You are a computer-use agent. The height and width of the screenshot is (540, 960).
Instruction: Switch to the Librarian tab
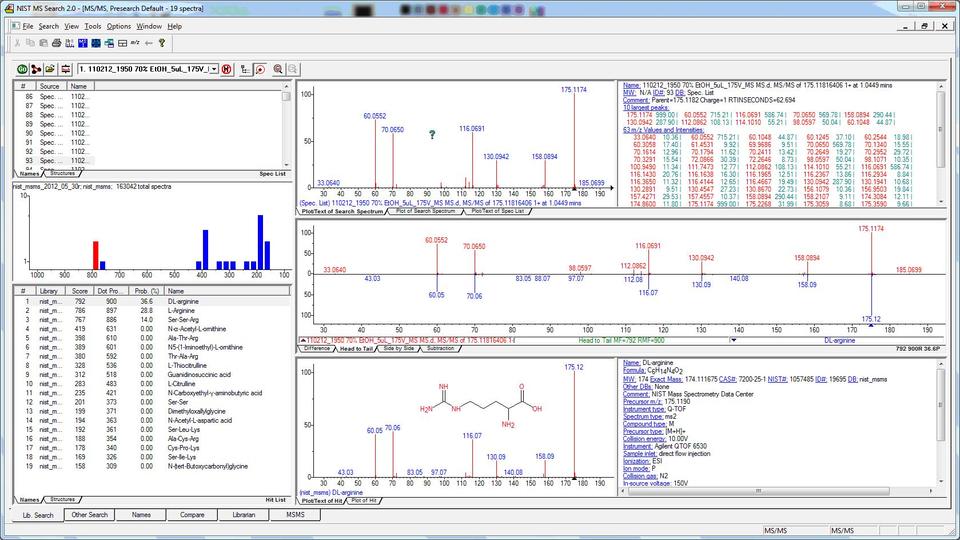(x=245, y=515)
